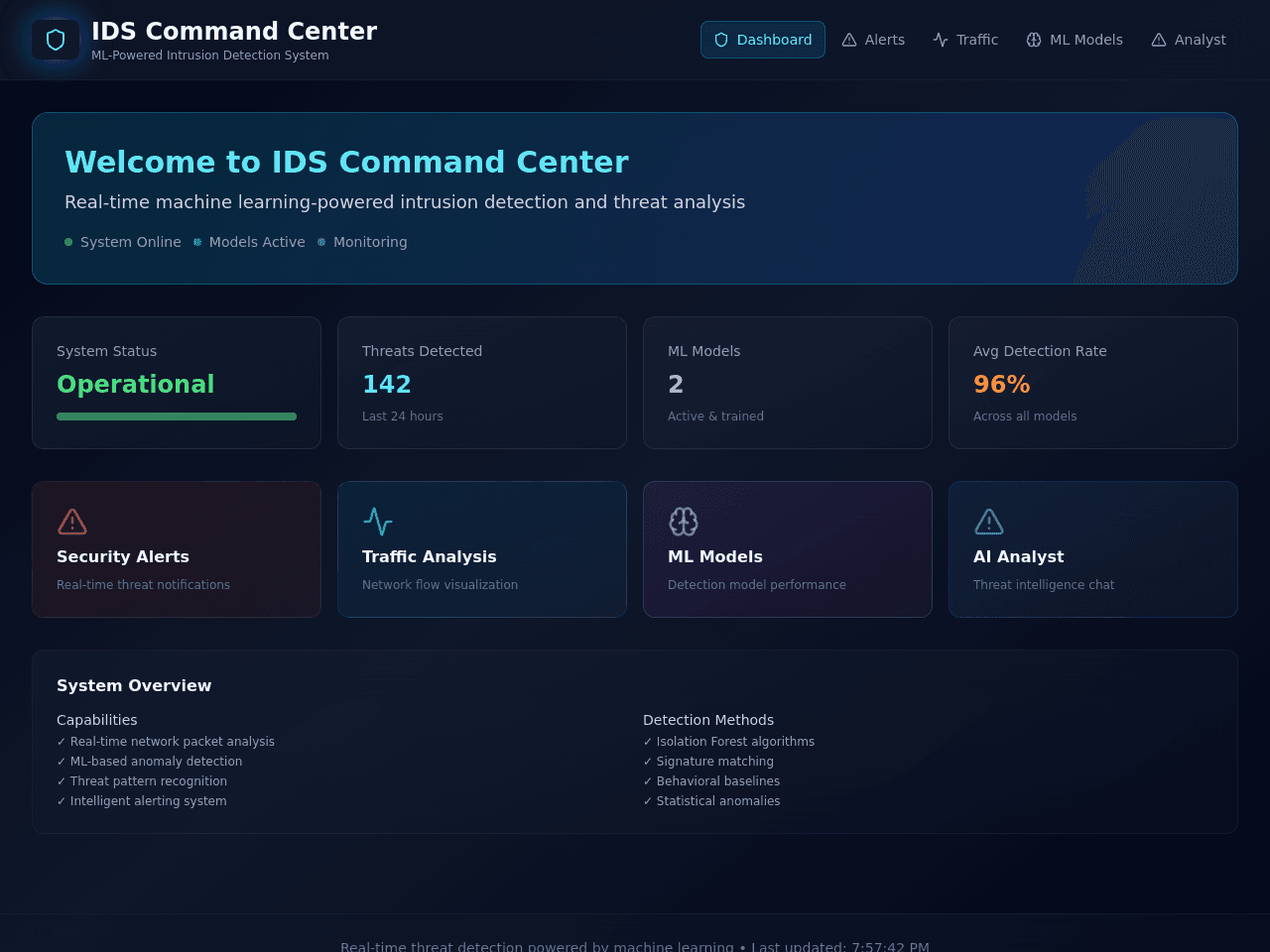Click the System Status card

coord(177,383)
